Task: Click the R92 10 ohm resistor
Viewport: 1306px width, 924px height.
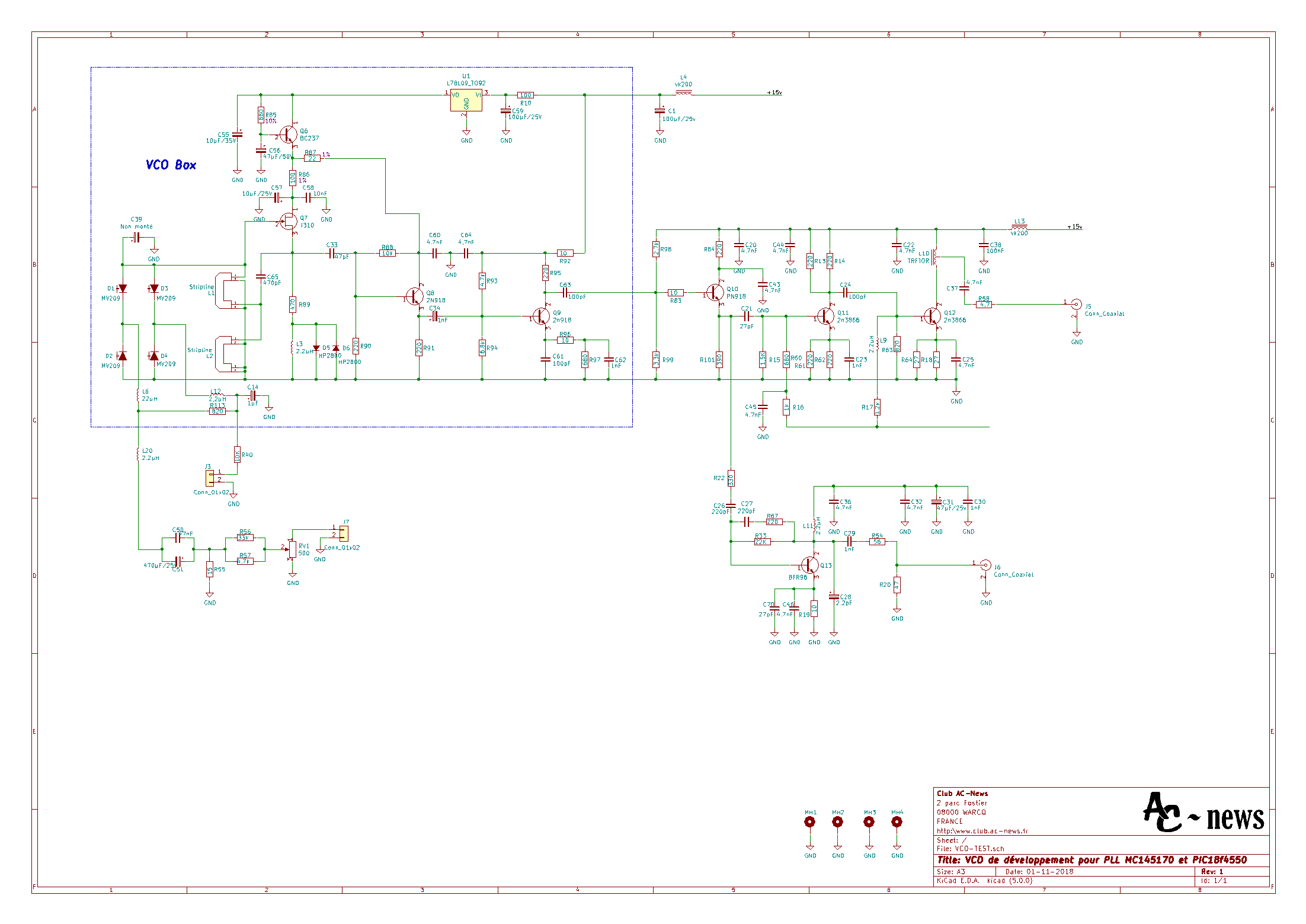Action: point(565,253)
